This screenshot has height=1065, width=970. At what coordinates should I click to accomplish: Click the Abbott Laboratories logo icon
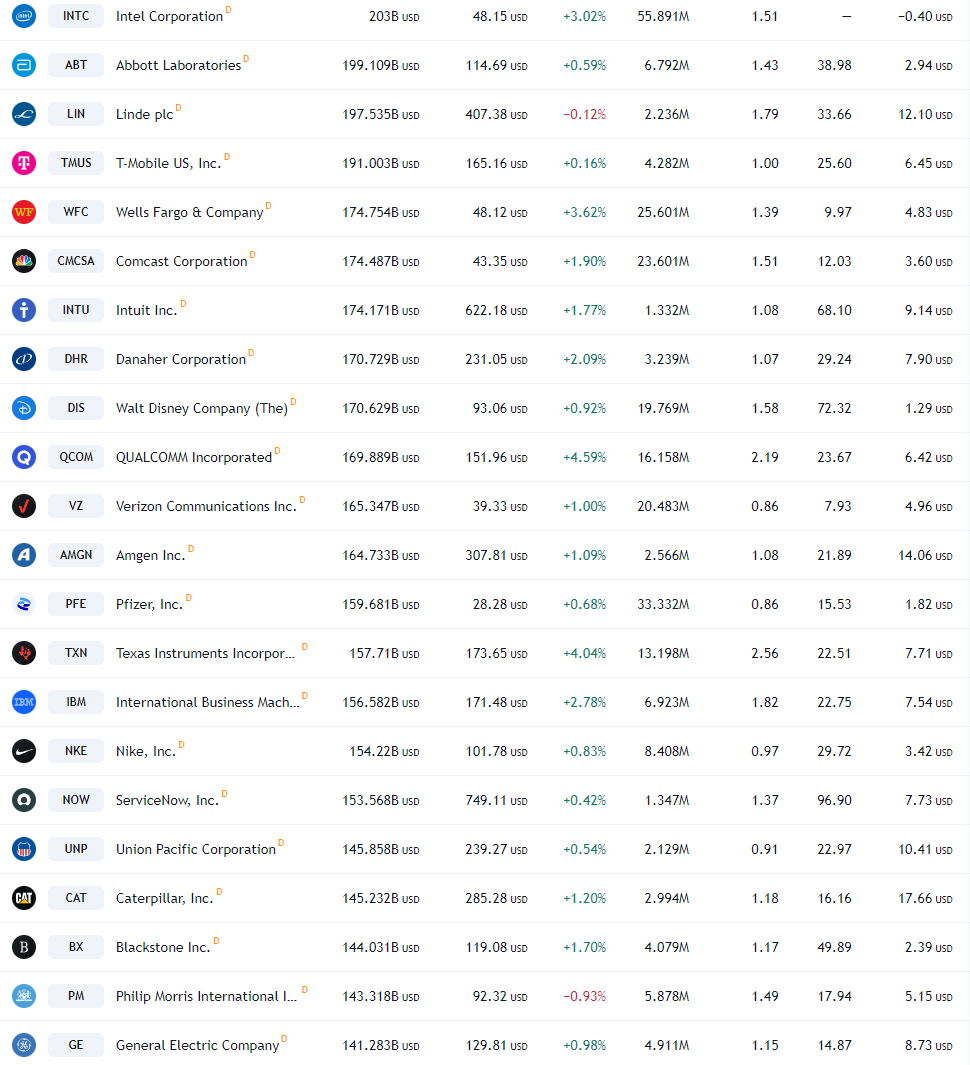[x=24, y=65]
